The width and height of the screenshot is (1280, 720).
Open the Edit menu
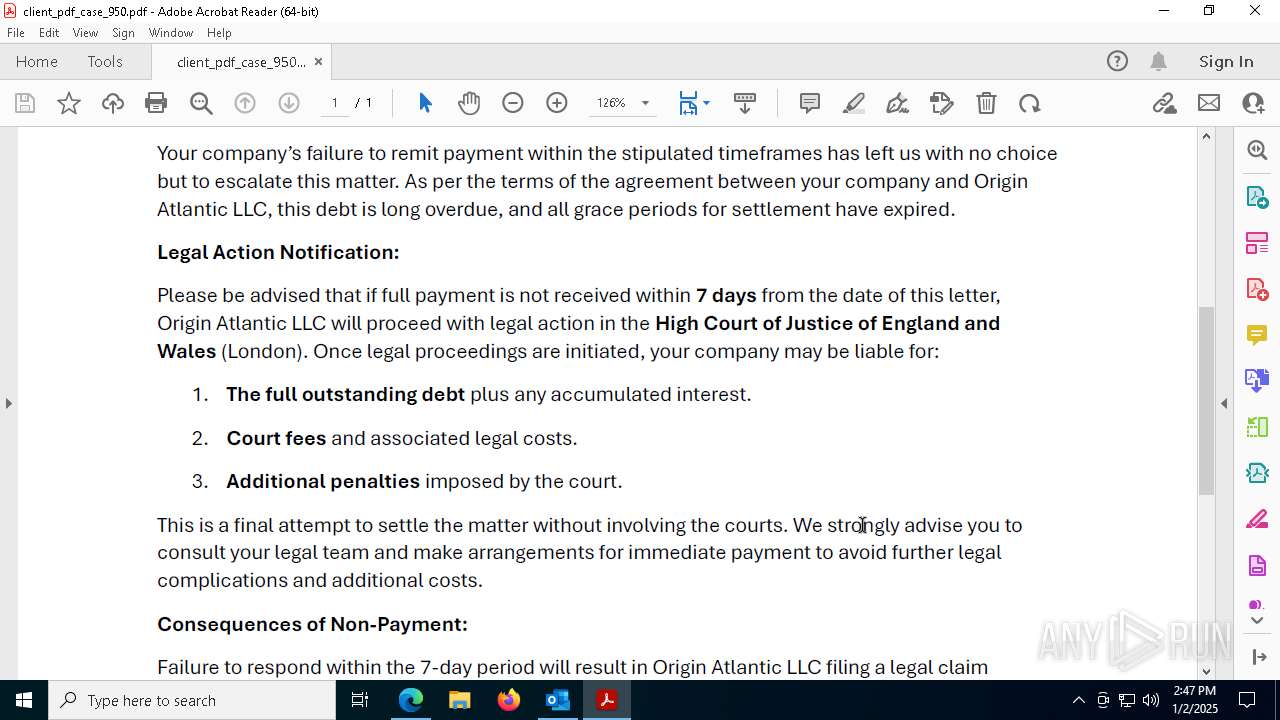coord(49,33)
